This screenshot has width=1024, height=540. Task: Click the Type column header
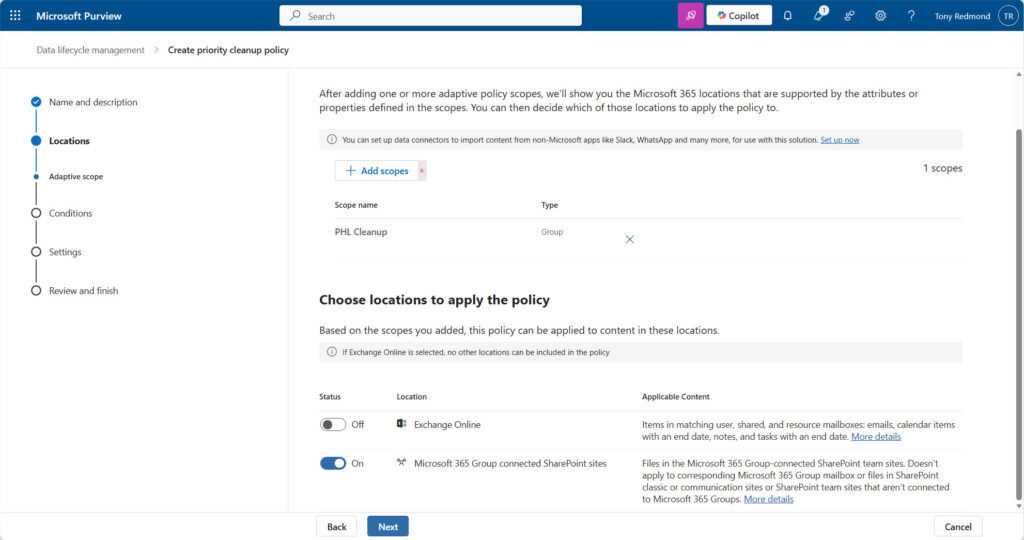click(549, 205)
